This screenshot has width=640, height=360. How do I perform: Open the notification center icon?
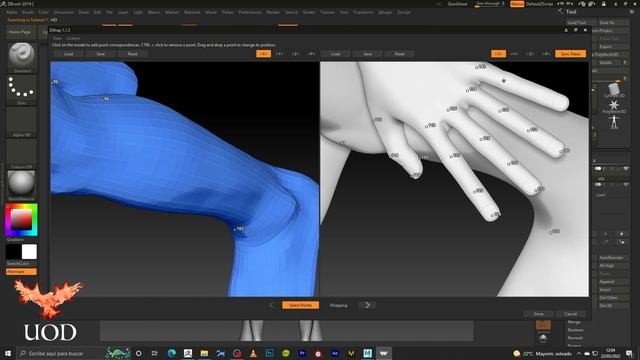[629, 353]
